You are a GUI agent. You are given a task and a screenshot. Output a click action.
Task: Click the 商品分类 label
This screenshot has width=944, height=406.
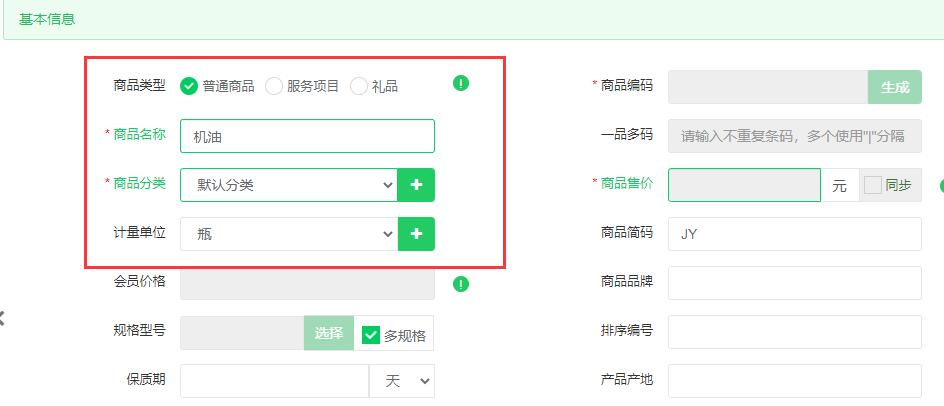[139, 183]
